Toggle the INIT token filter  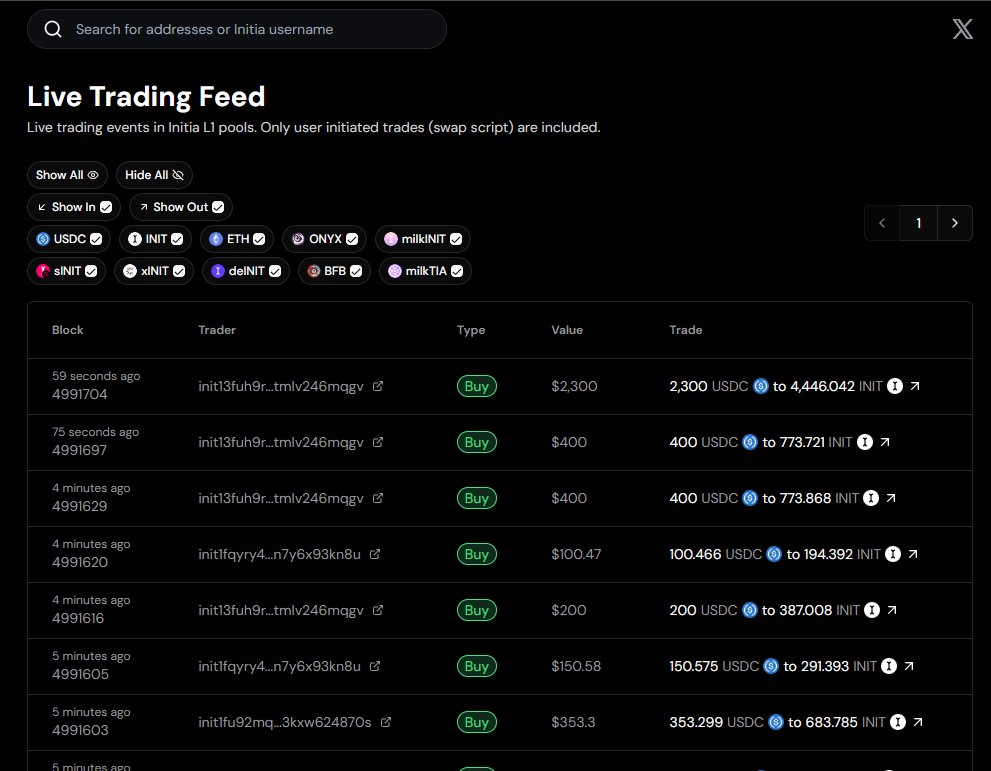(x=155, y=239)
